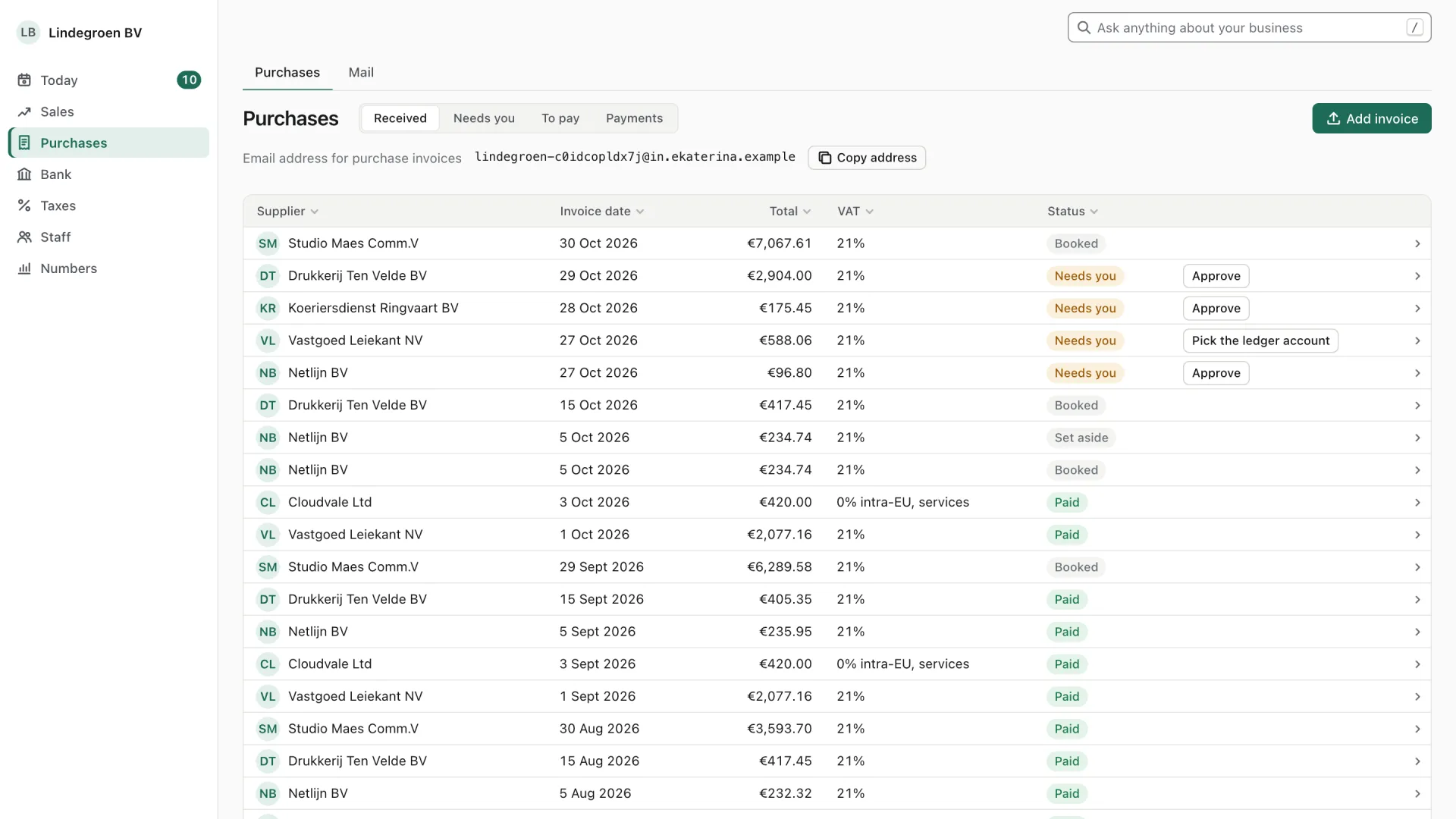Switch to the Mail tab

click(x=361, y=72)
